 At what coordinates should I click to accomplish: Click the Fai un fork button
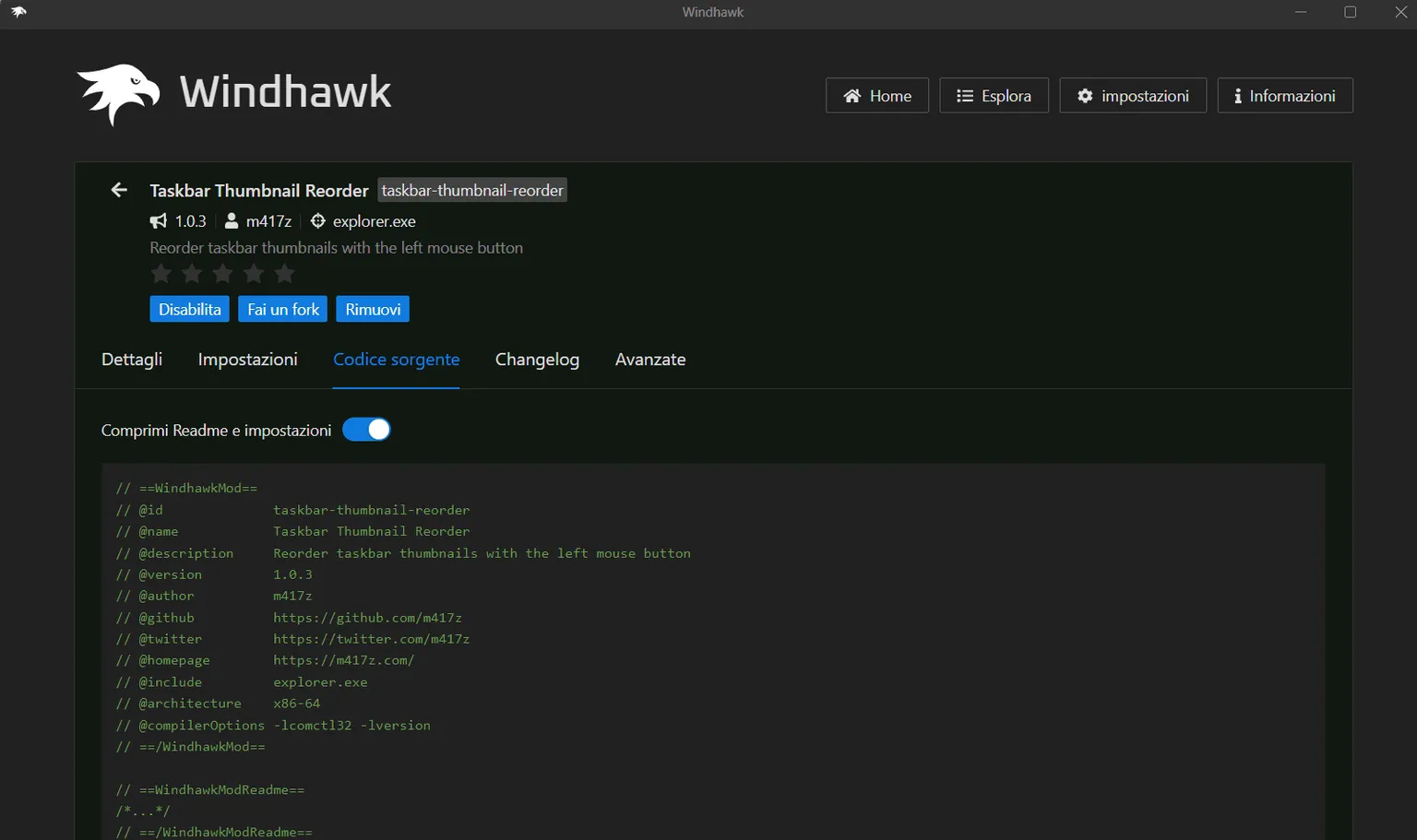coord(282,309)
